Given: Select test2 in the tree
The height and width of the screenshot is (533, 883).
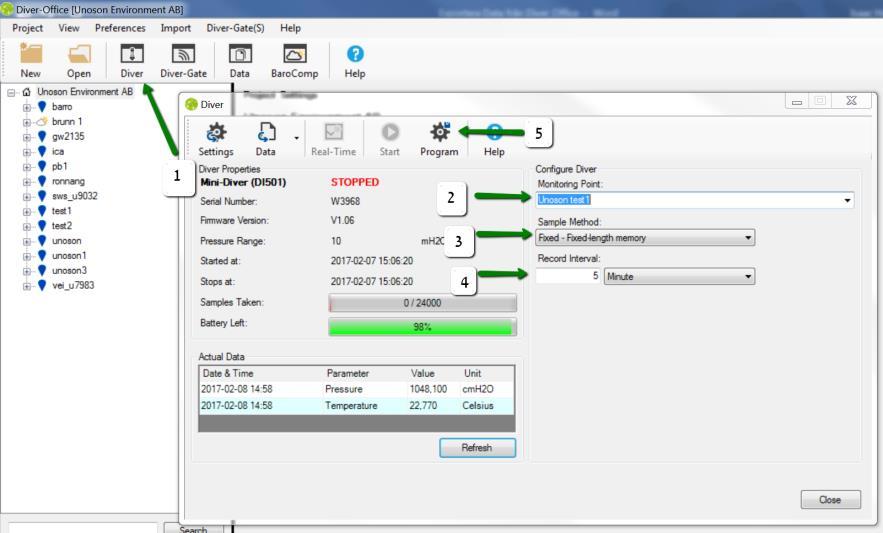Looking at the screenshot, I should [62, 226].
